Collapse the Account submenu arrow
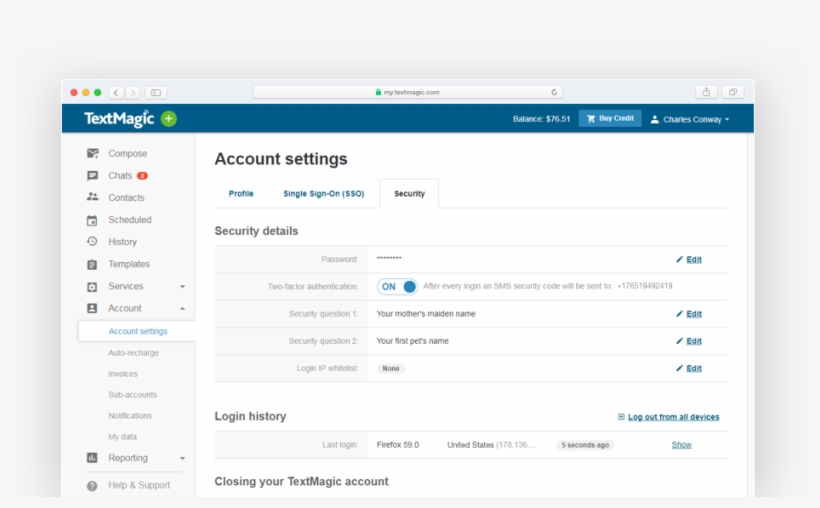Image resolution: width=820 pixels, height=508 pixels. point(183,309)
